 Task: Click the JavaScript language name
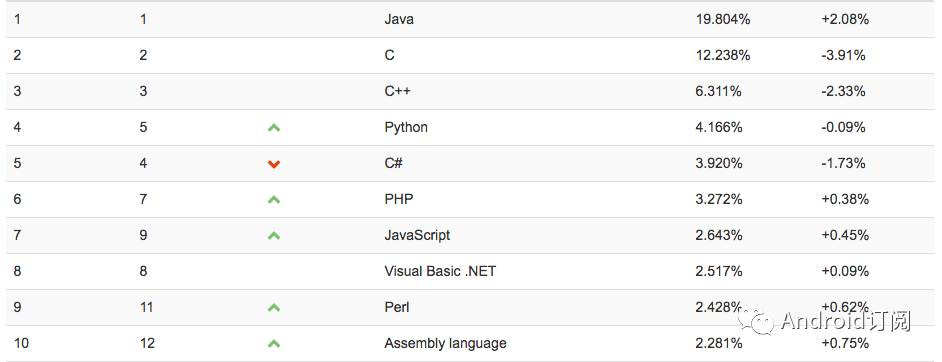click(x=417, y=235)
